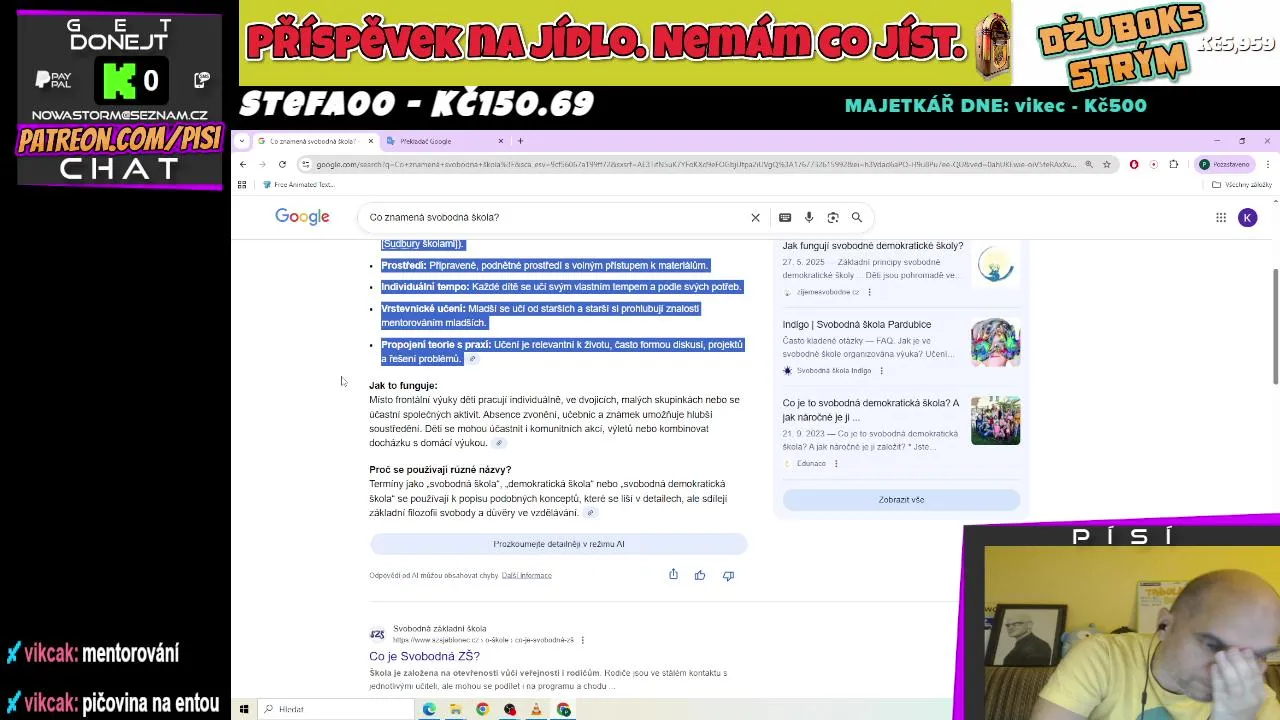This screenshot has width=1280, height=720.
Task: Give thumbs up to the AI answer
Action: coord(700,575)
